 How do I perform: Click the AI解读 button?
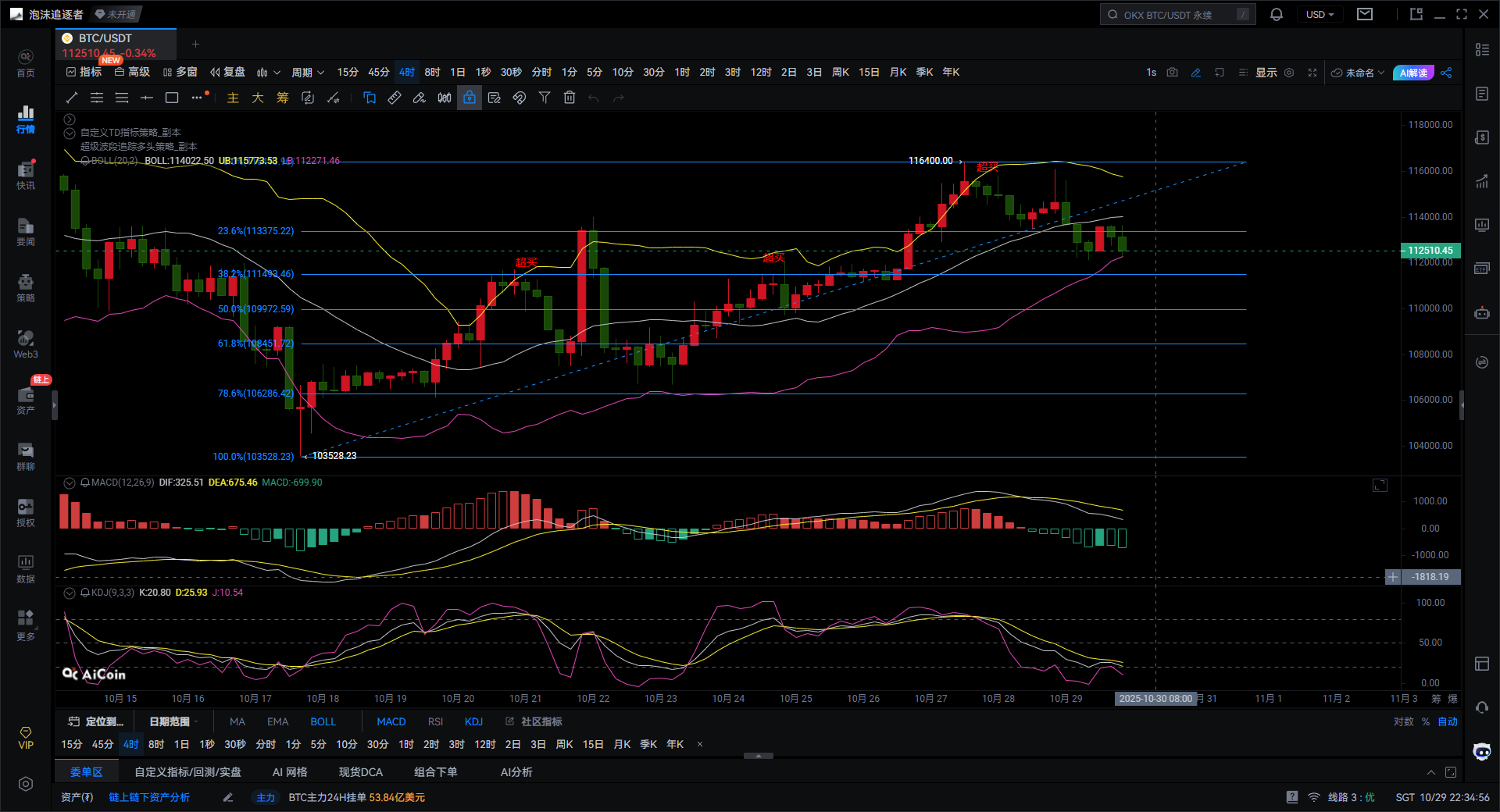(1412, 73)
